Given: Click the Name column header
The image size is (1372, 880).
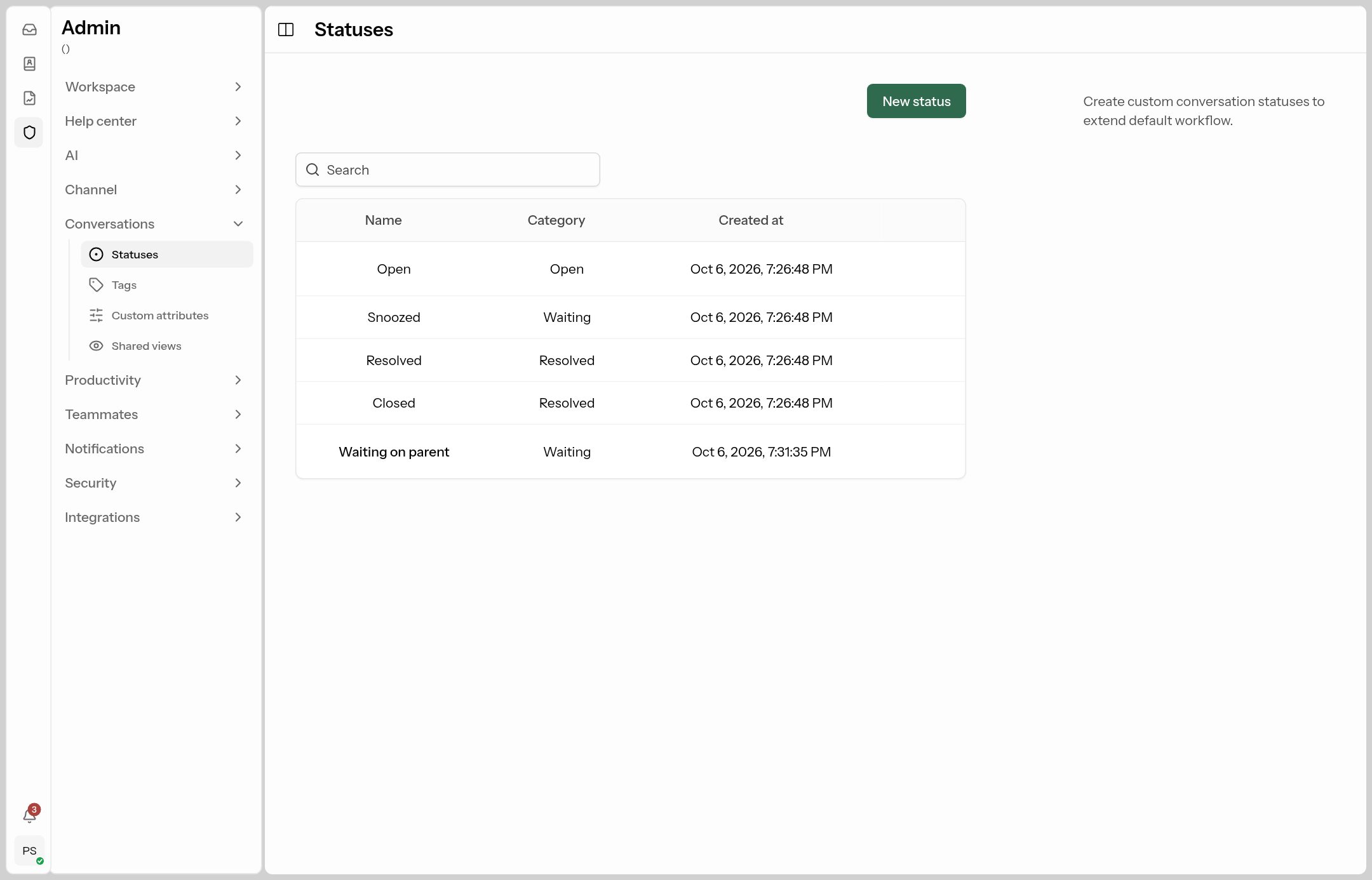Looking at the screenshot, I should pyautogui.click(x=383, y=220).
